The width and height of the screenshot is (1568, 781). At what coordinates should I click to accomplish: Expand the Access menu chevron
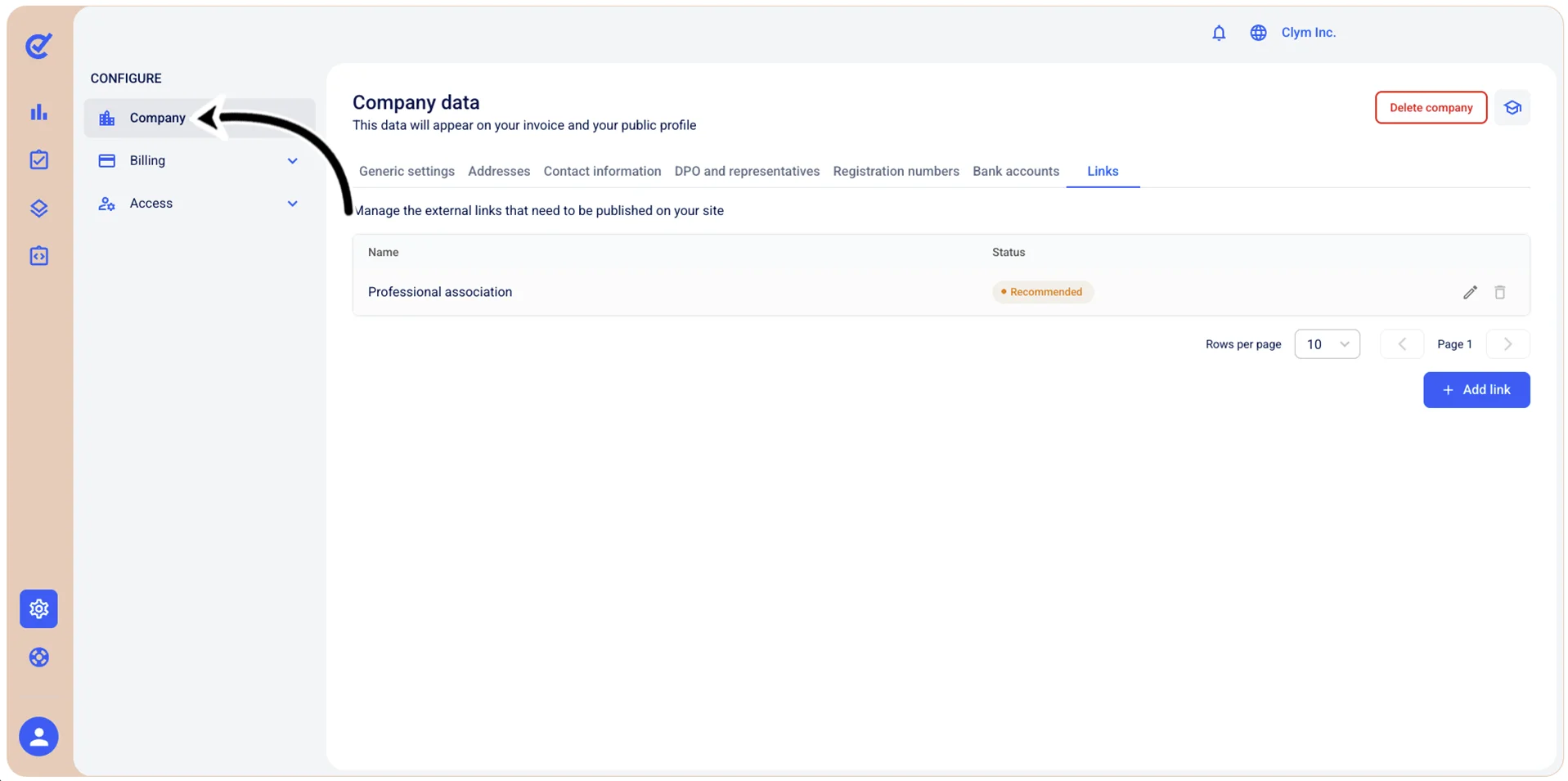(292, 204)
